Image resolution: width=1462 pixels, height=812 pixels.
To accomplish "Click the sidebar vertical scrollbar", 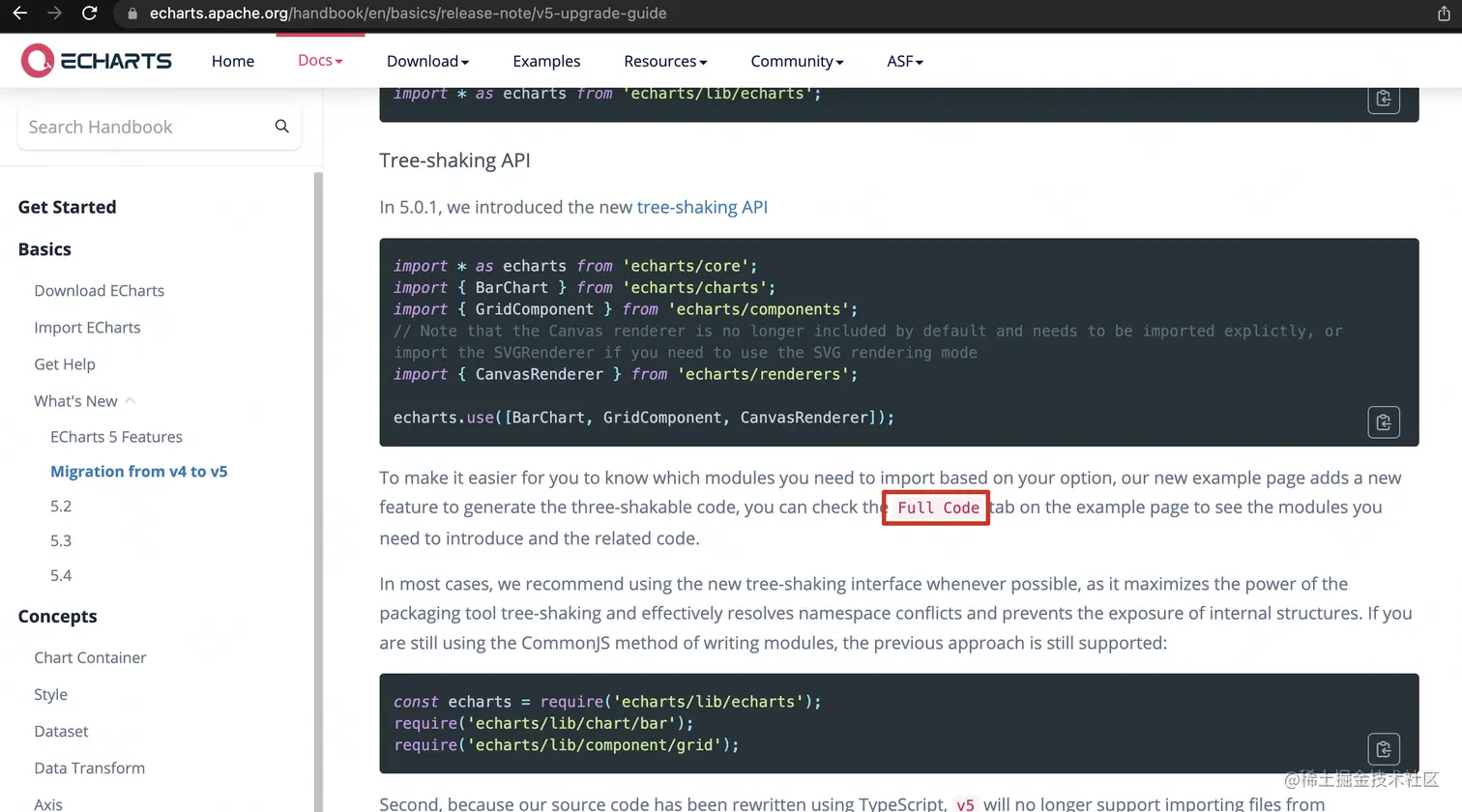I will pyautogui.click(x=318, y=491).
